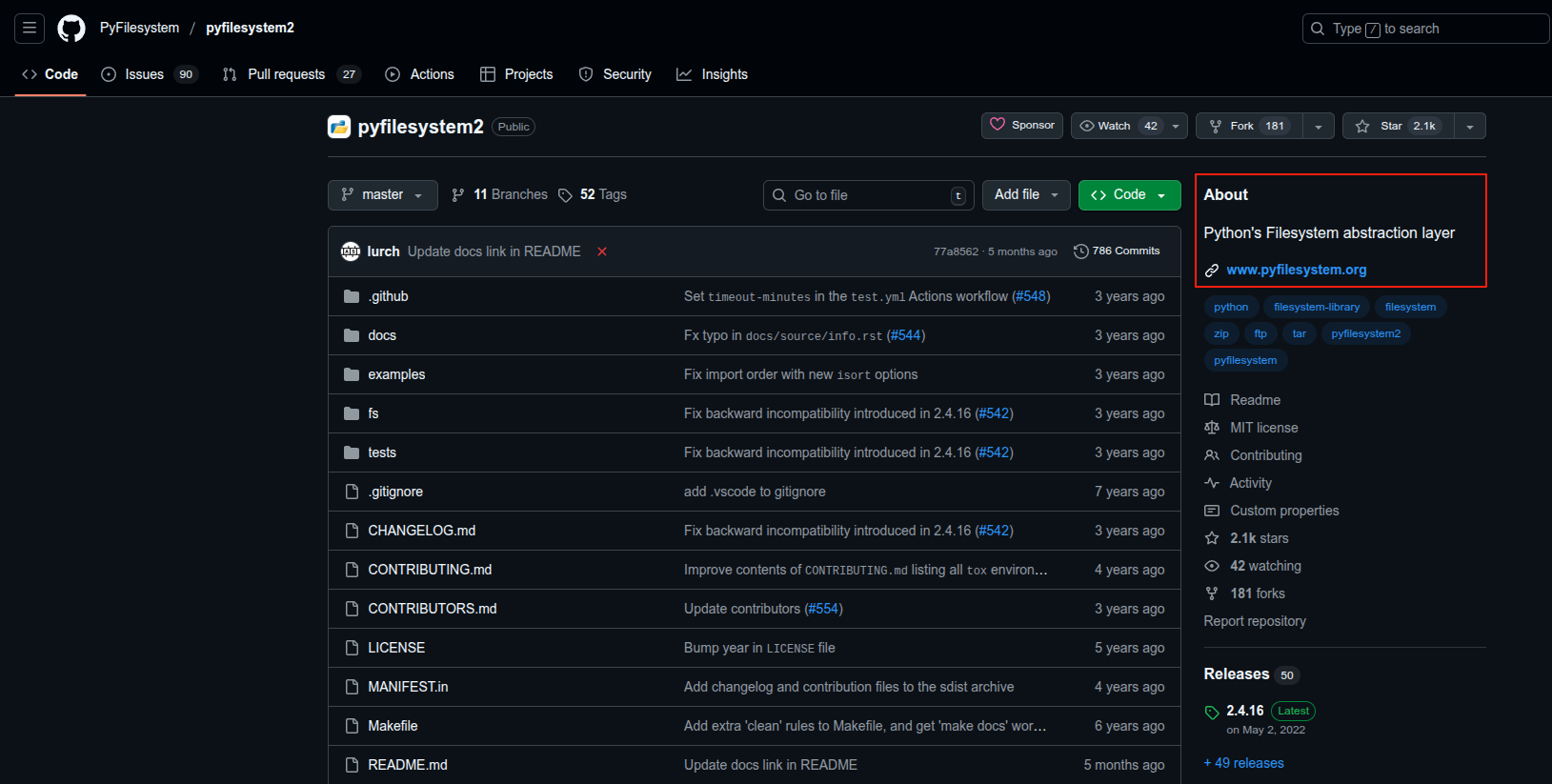View the 786 Commits history
The height and width of the screenshot is (784, 1552).
point(1117,251)
